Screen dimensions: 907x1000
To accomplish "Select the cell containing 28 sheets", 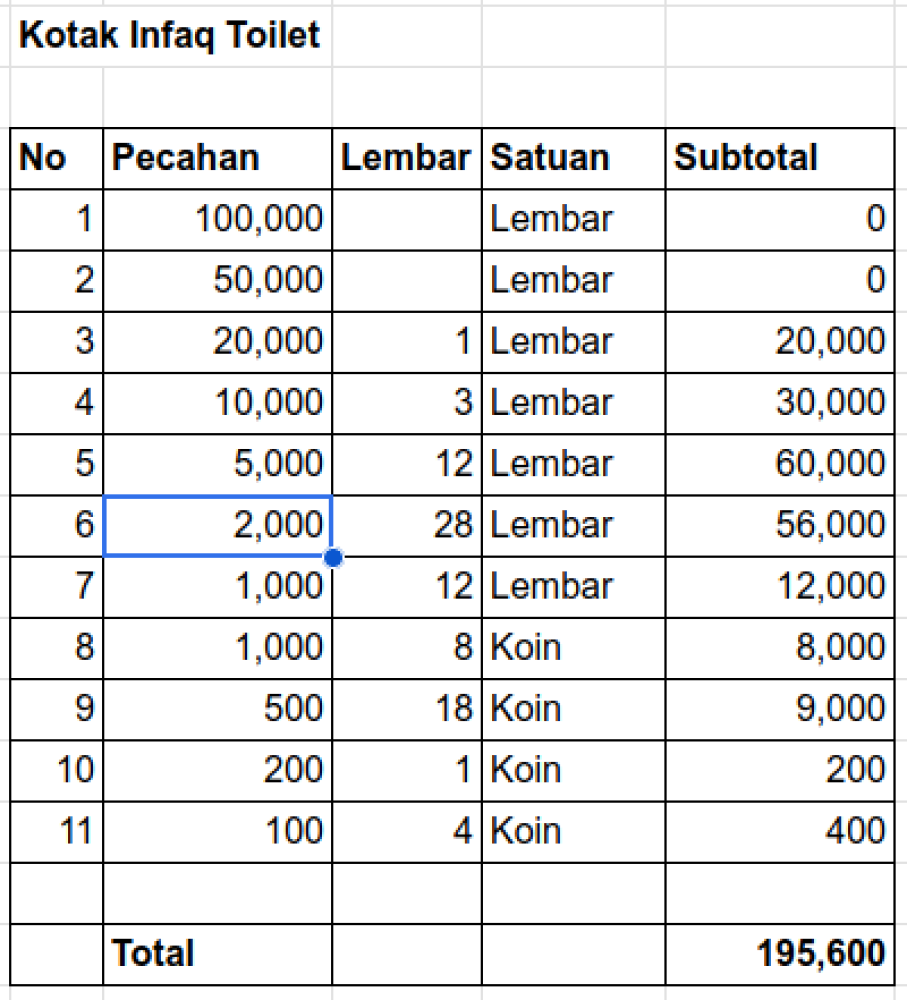I will click(x=406, y=525).
